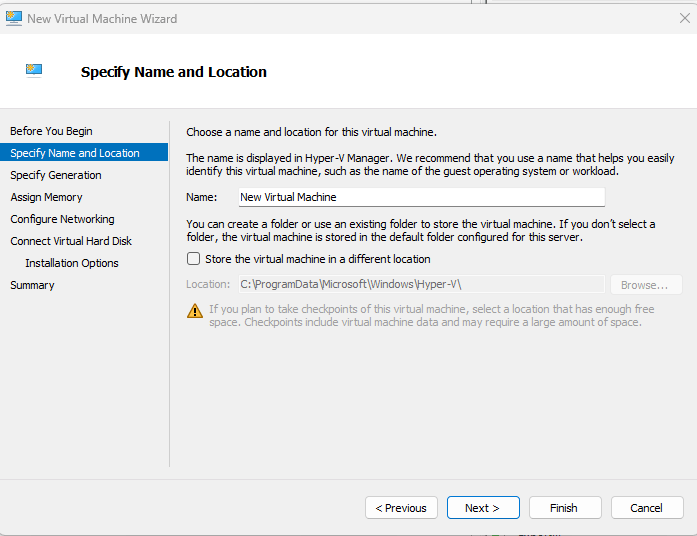The height and width of the screenshot is (536, 697).
Task: Click the paragraph about creating a folder
Action: tap(421, 230)
